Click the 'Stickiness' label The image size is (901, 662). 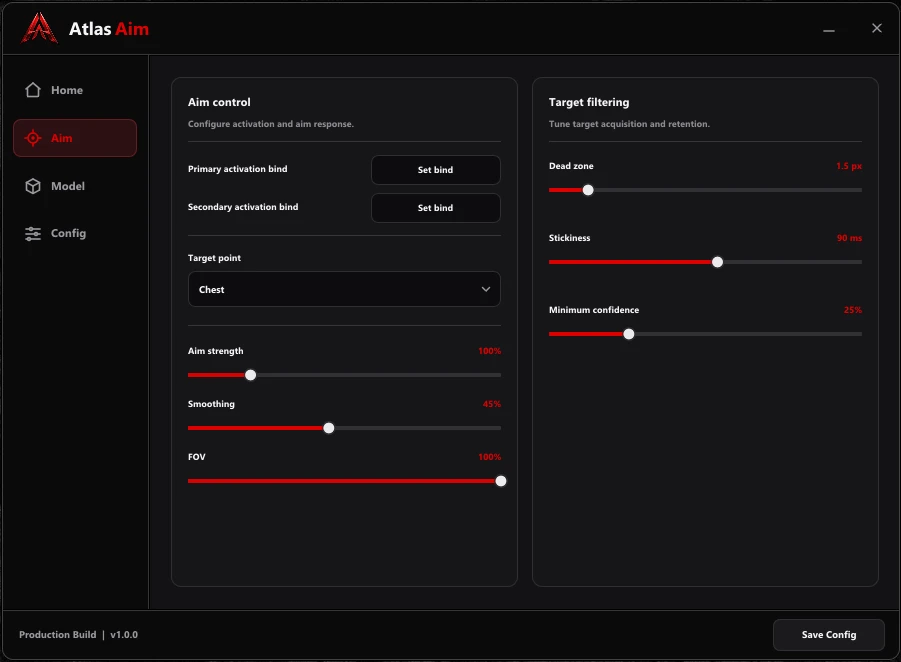(569, 238)
